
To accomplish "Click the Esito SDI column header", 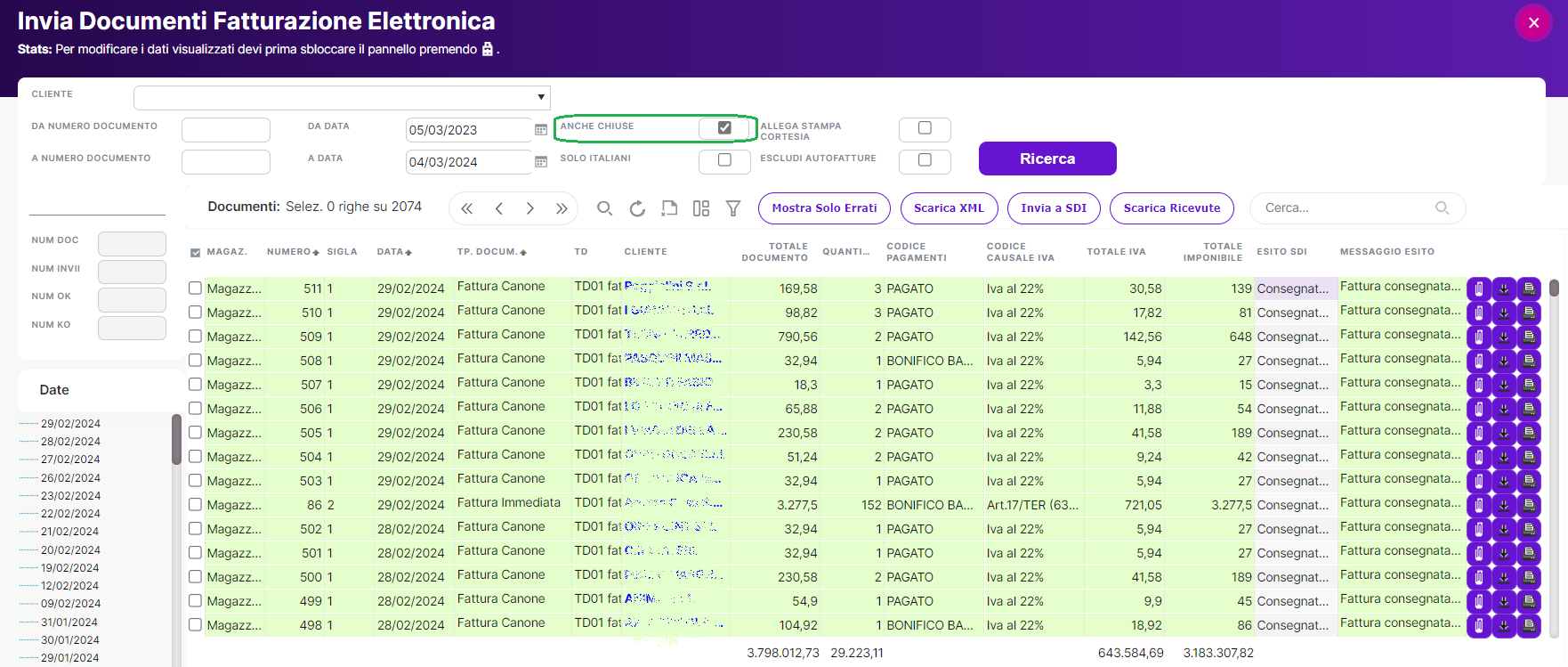I will [x=1281, y=252].
